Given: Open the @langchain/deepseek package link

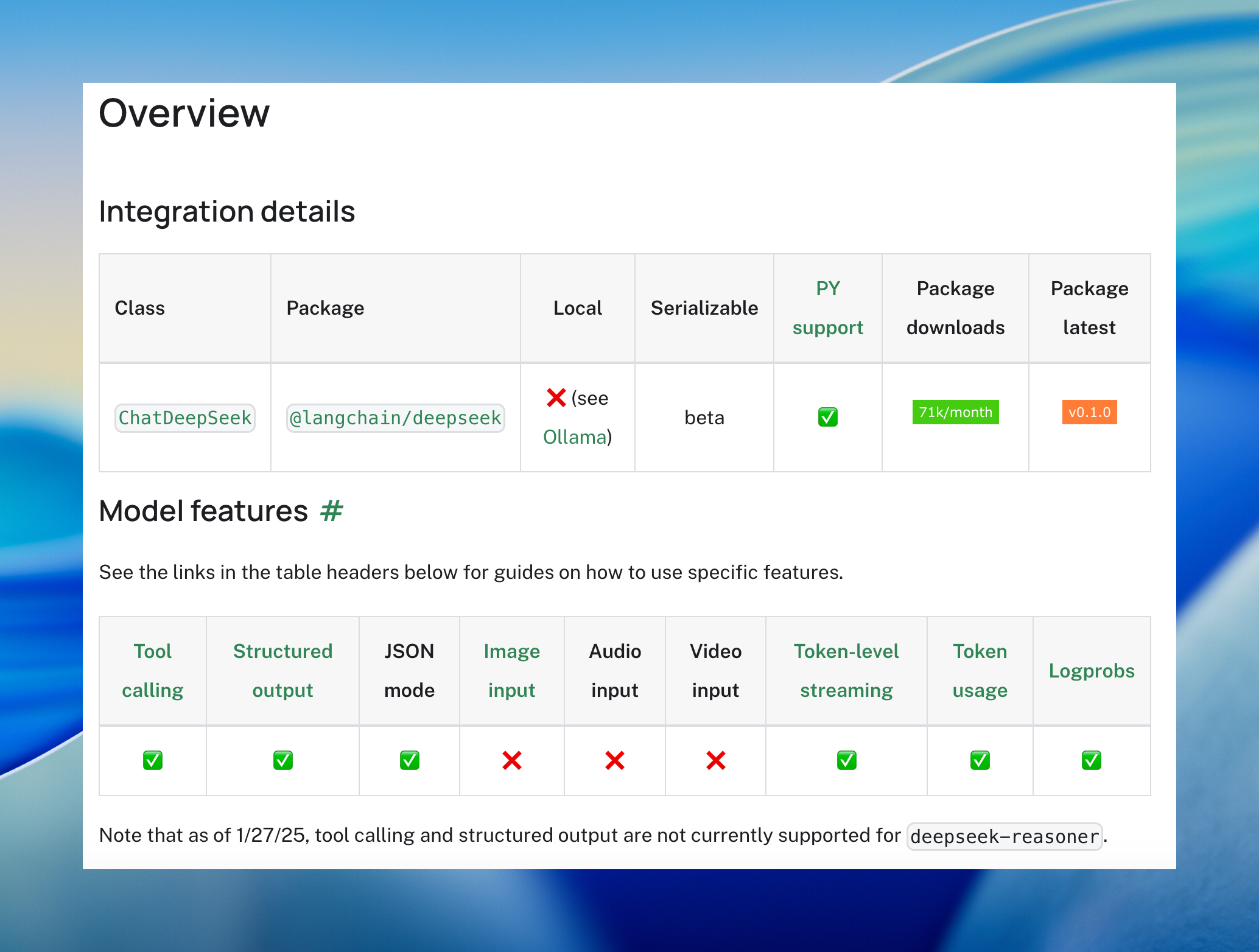Looking at the screenshot, I should [x=395, y=418].
